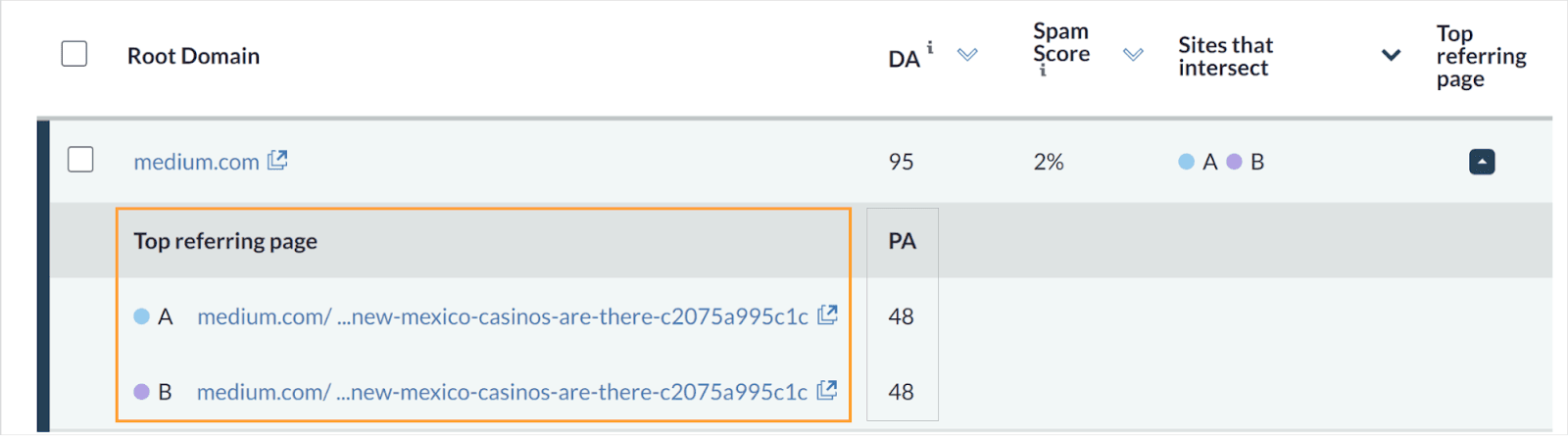Open site A referring page external icon
Screen dimensions: 1568x436
828,315
